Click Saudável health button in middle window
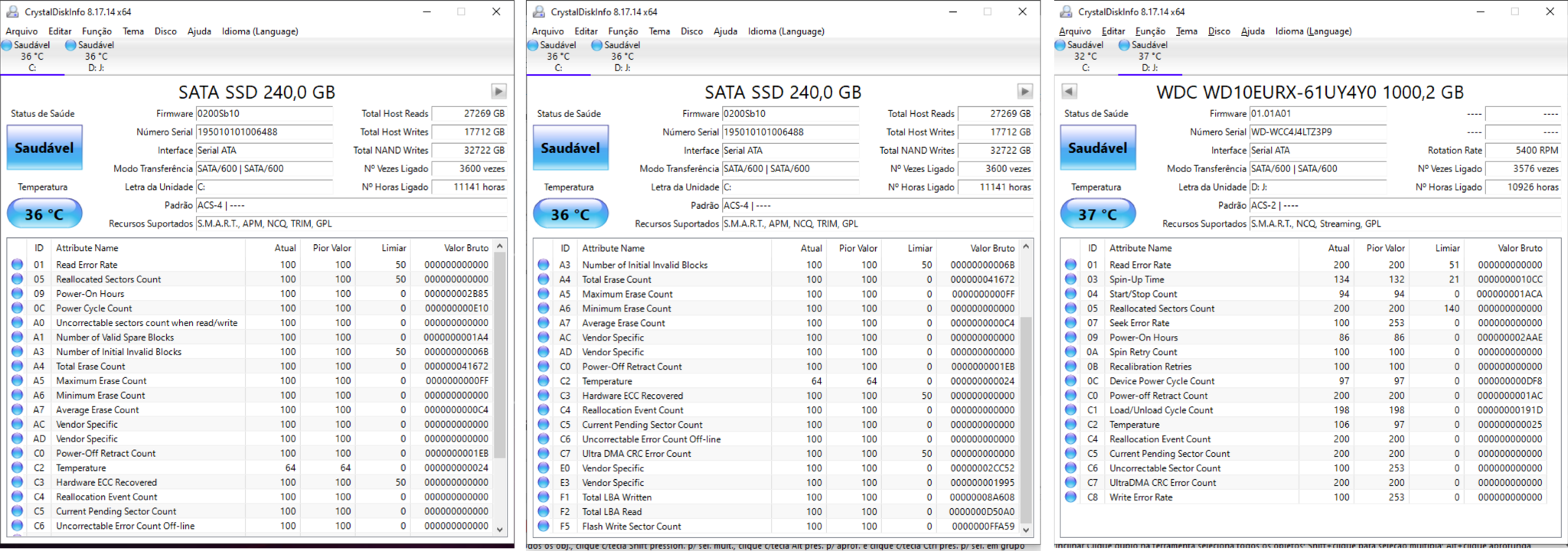The height and width of the screenshot is (551, 1568). (x=570, y=148)
